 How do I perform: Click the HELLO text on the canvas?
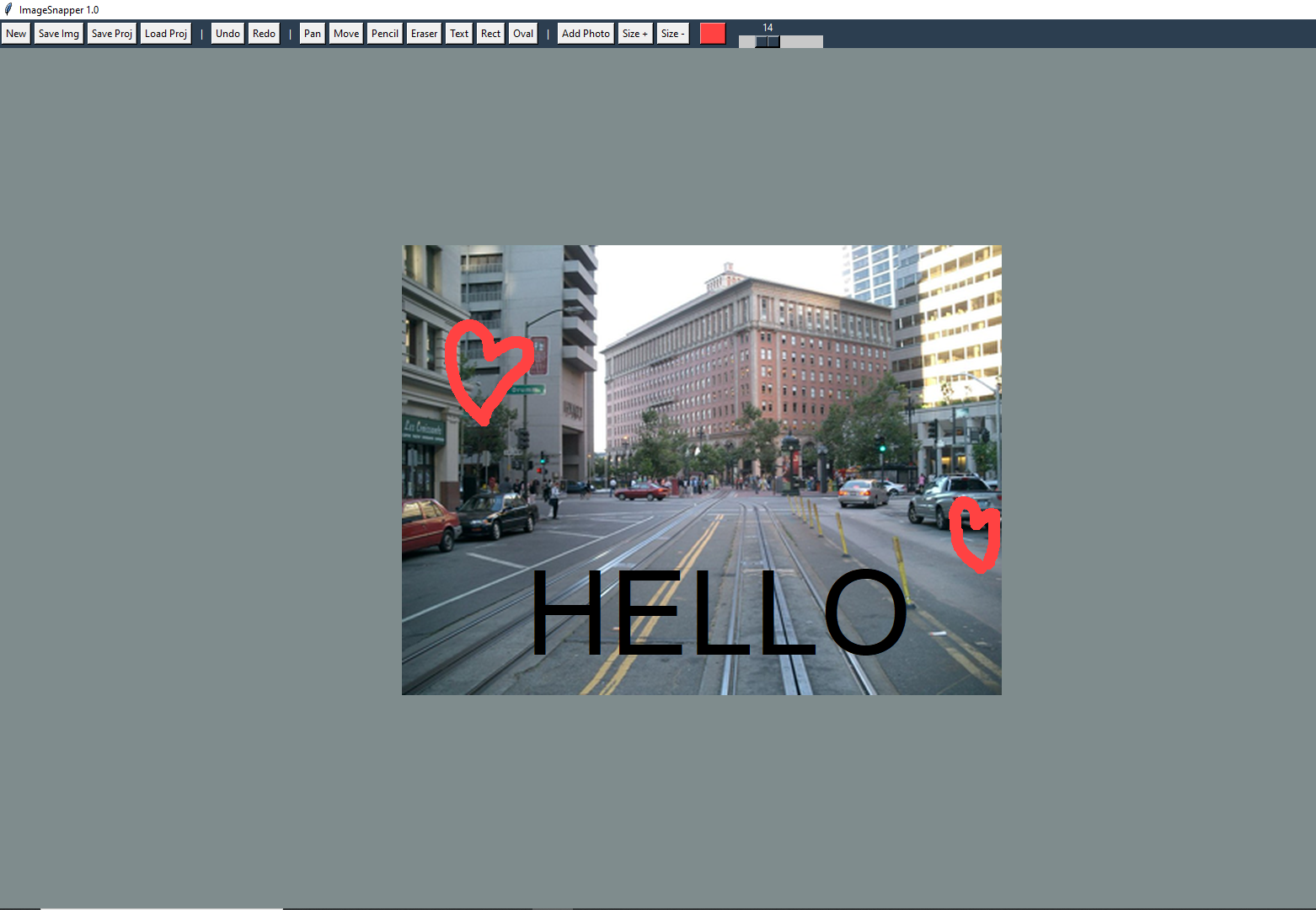[719, 613]
